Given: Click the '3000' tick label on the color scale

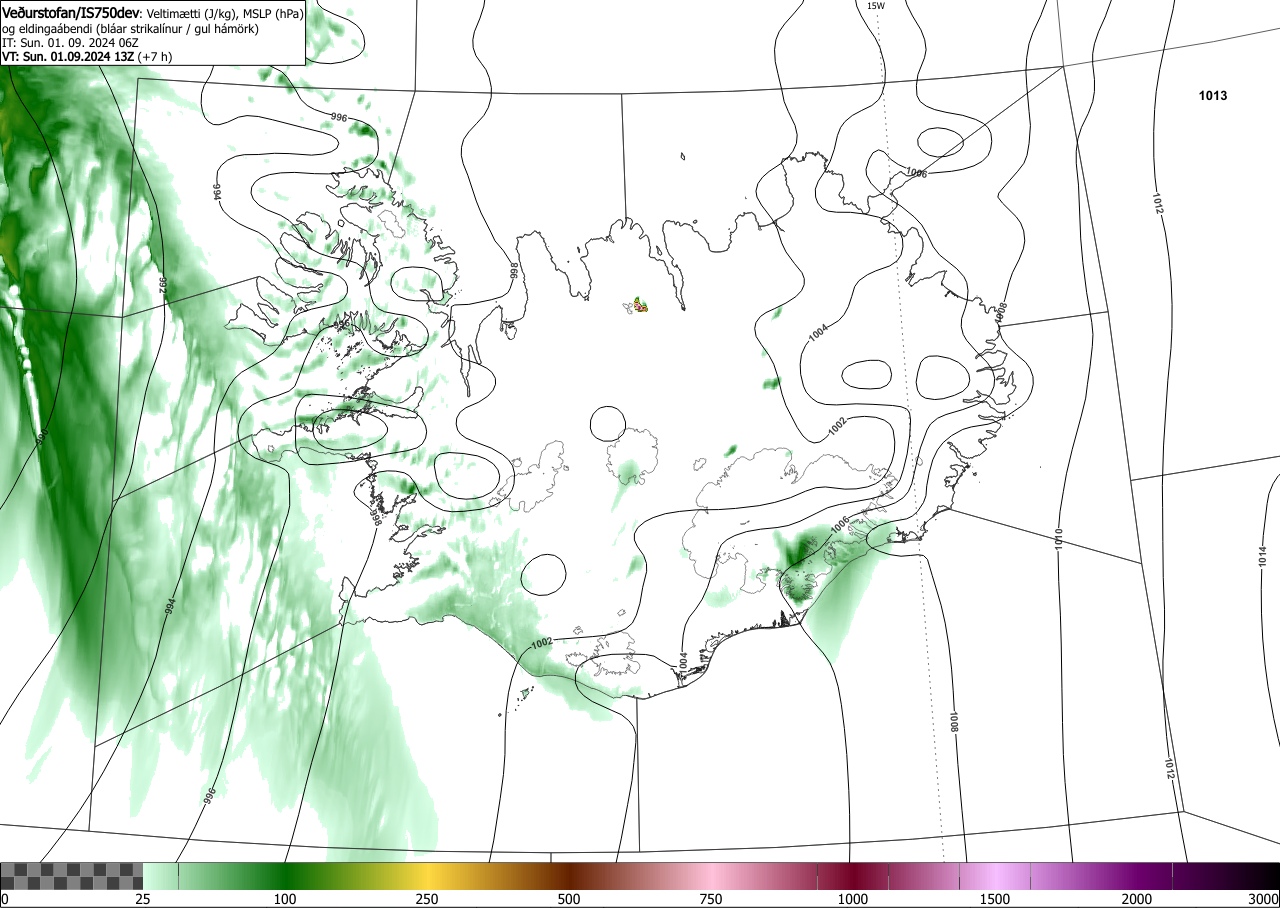Looking at the screenshot, I should point(1264,899).
